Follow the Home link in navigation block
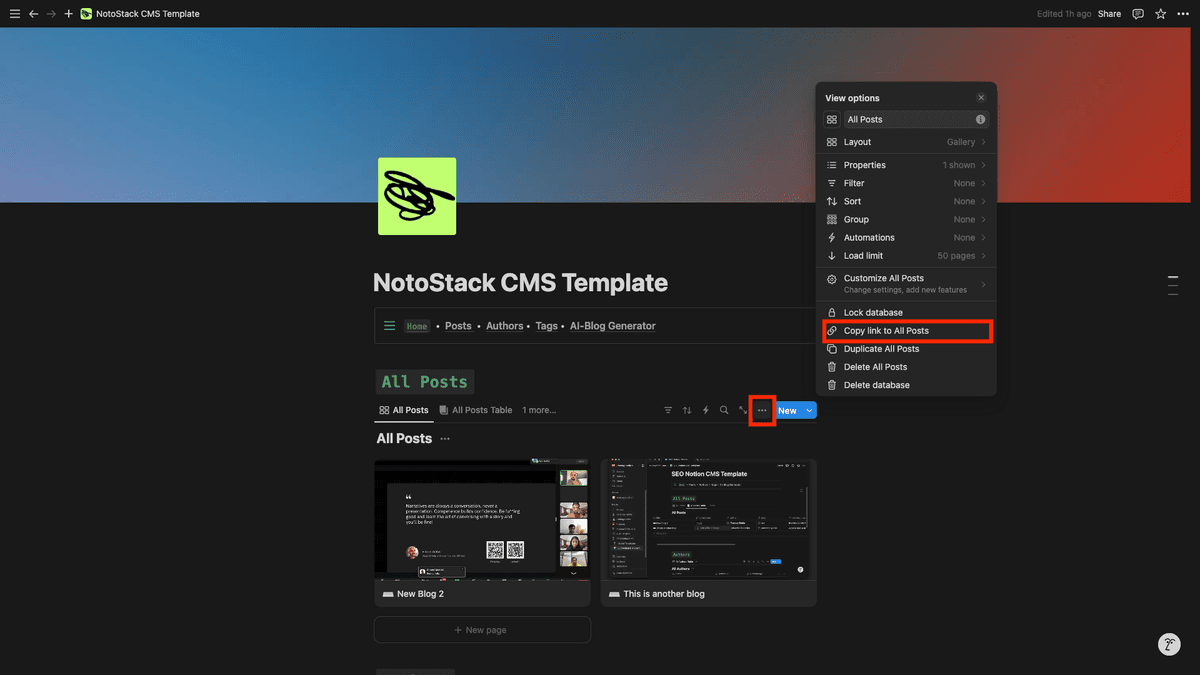The width and height of the screenshot is (1200, 675). [x=417, y=326]
